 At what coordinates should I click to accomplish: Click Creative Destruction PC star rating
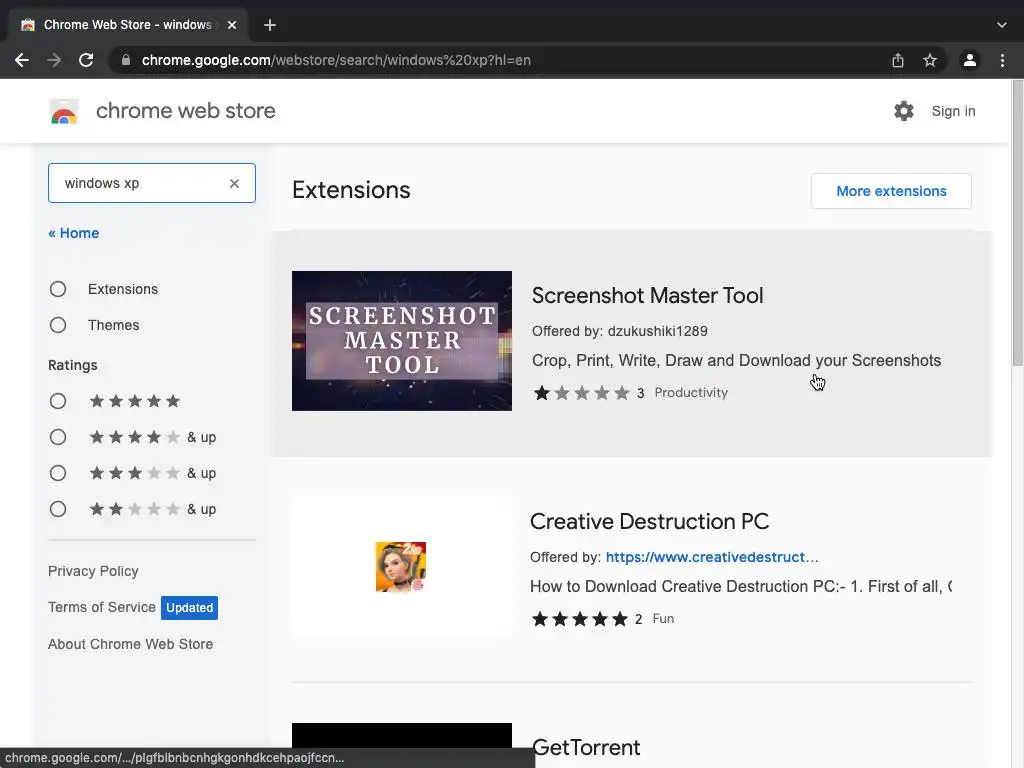pyautogui.click(x=580, y=618)
